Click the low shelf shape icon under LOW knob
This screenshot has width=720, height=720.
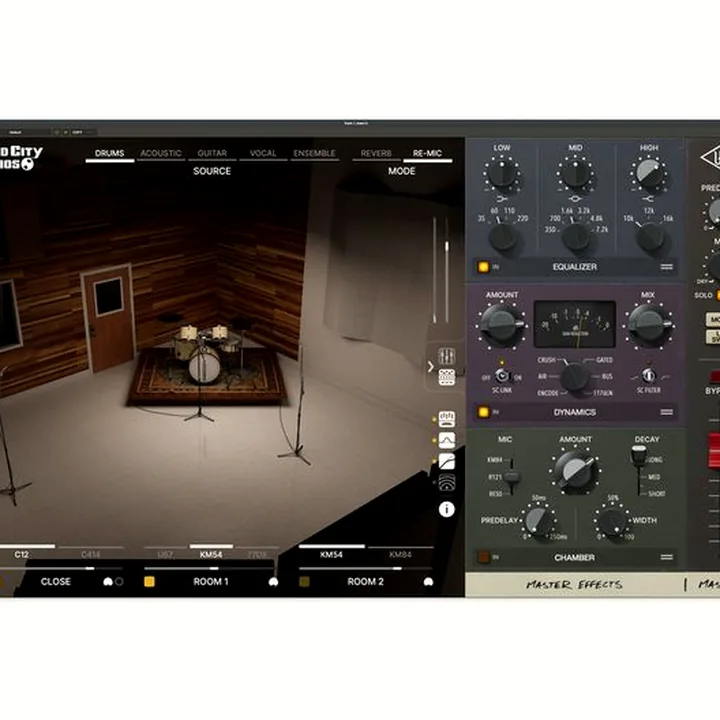[501, 198]
